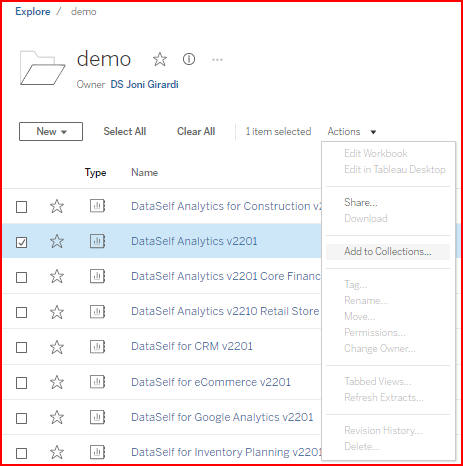463x466 pixels.
Task: Choose Add to Collections menu item
Action: [x=388, y=252]
